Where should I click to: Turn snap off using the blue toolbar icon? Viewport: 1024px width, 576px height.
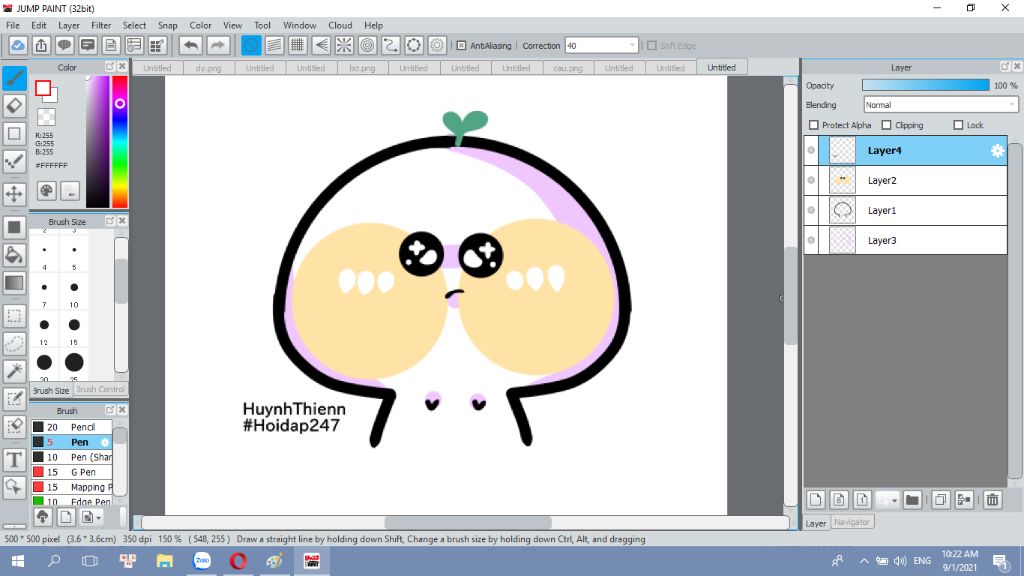click(251, 45)
